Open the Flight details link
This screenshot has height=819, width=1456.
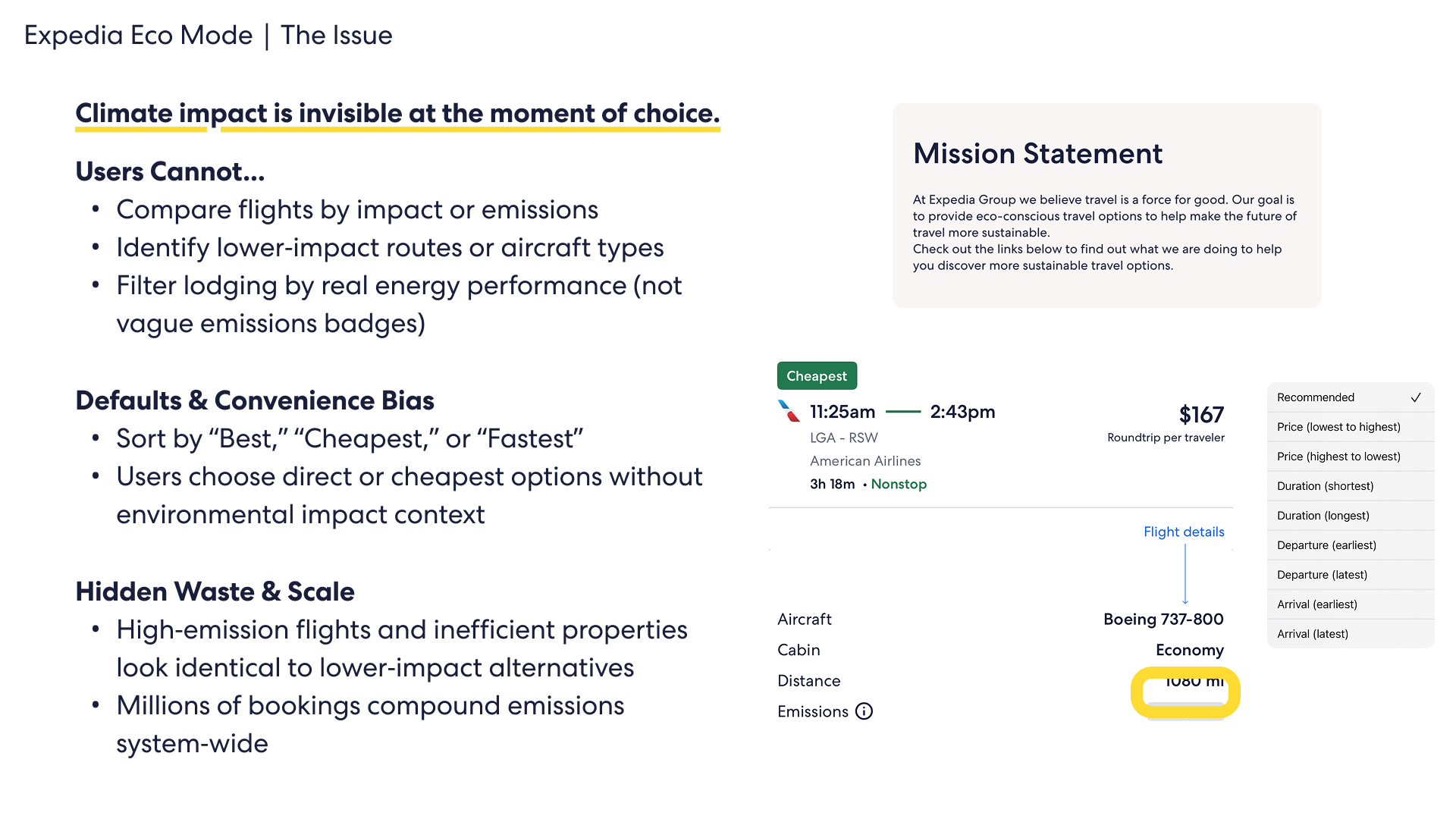(x=1183, y=532)
